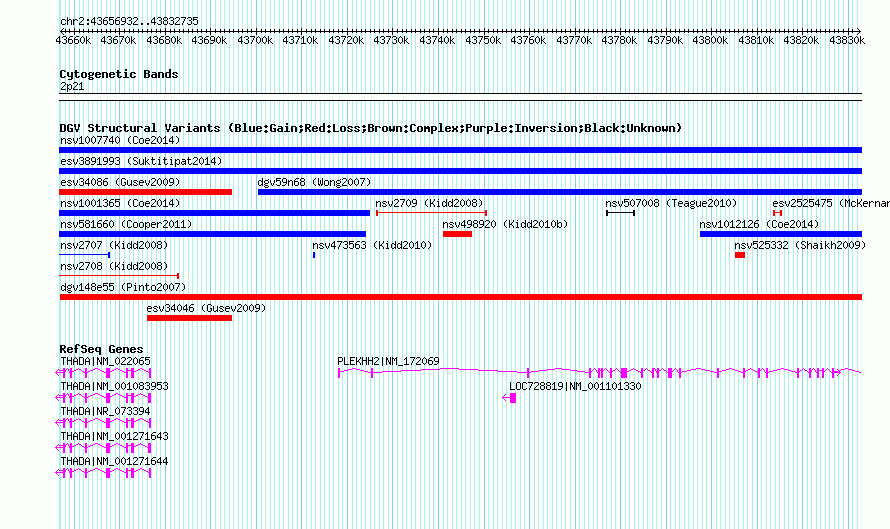Click the blue esv3891993 gain bar

pyautogui.click(x=460, y=171)
